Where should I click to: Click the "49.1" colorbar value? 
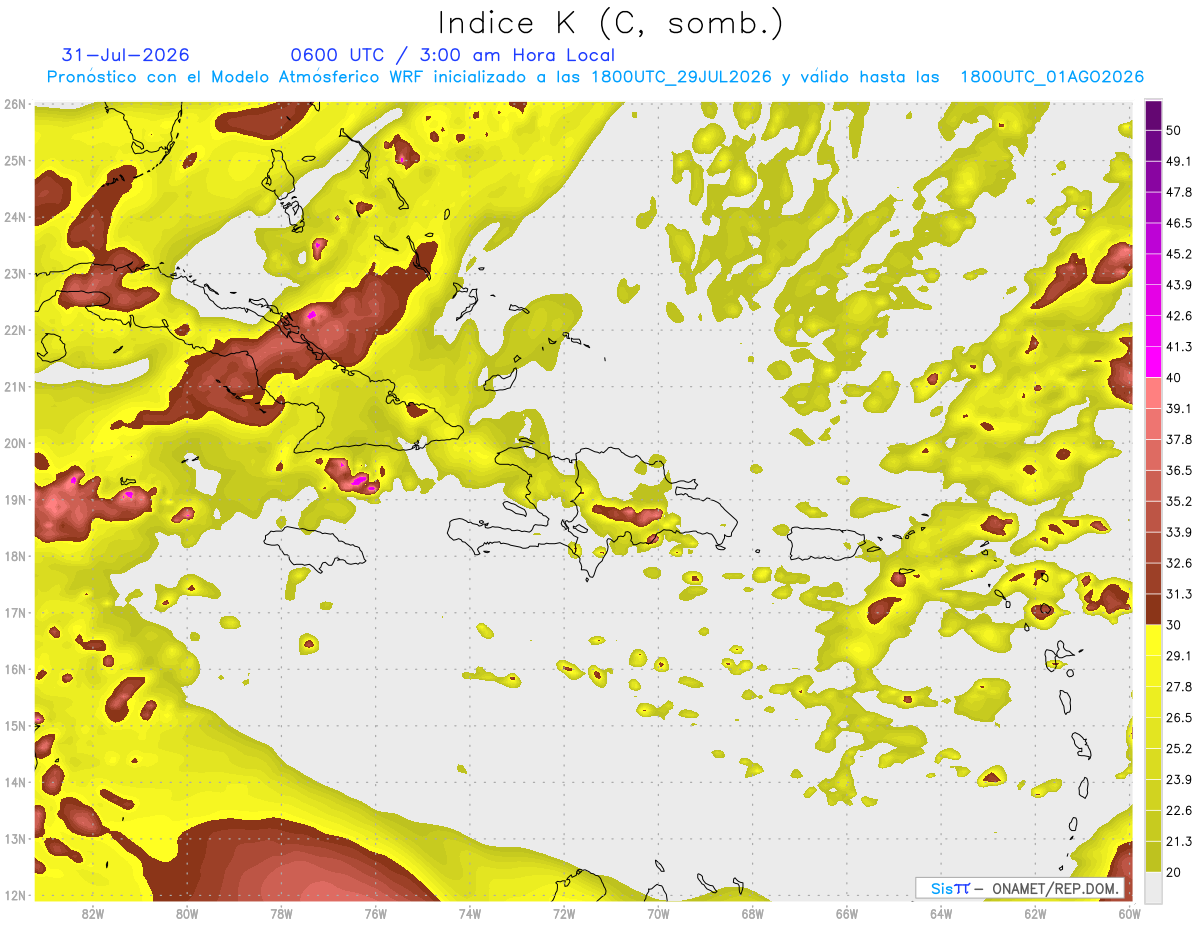coord(1180,161)
